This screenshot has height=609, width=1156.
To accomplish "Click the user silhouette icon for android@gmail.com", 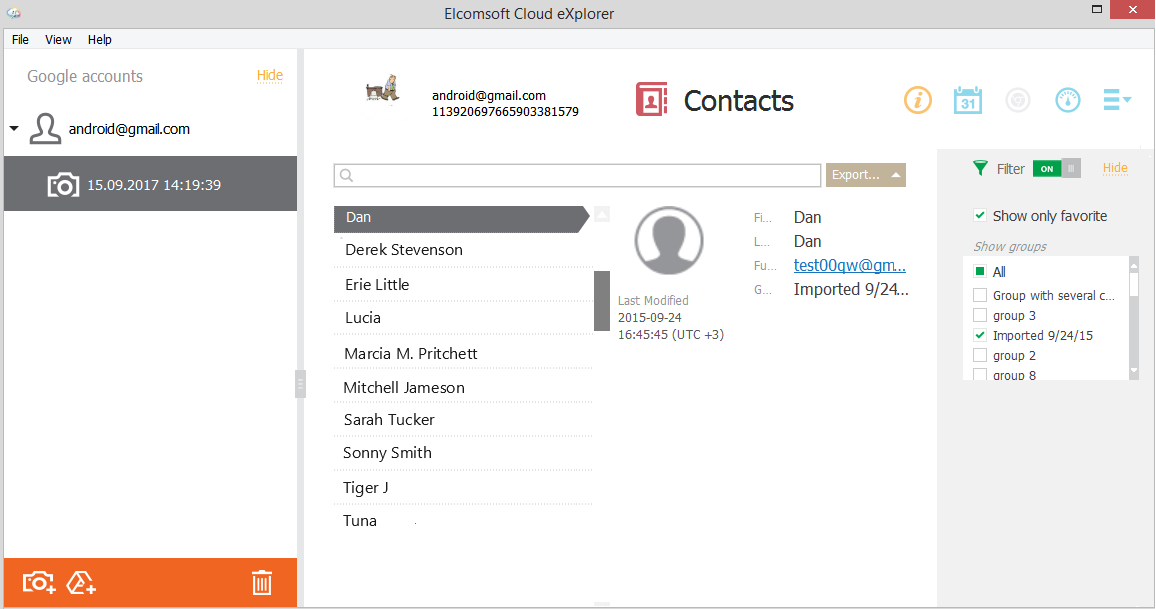I will [x=45, y=129].
